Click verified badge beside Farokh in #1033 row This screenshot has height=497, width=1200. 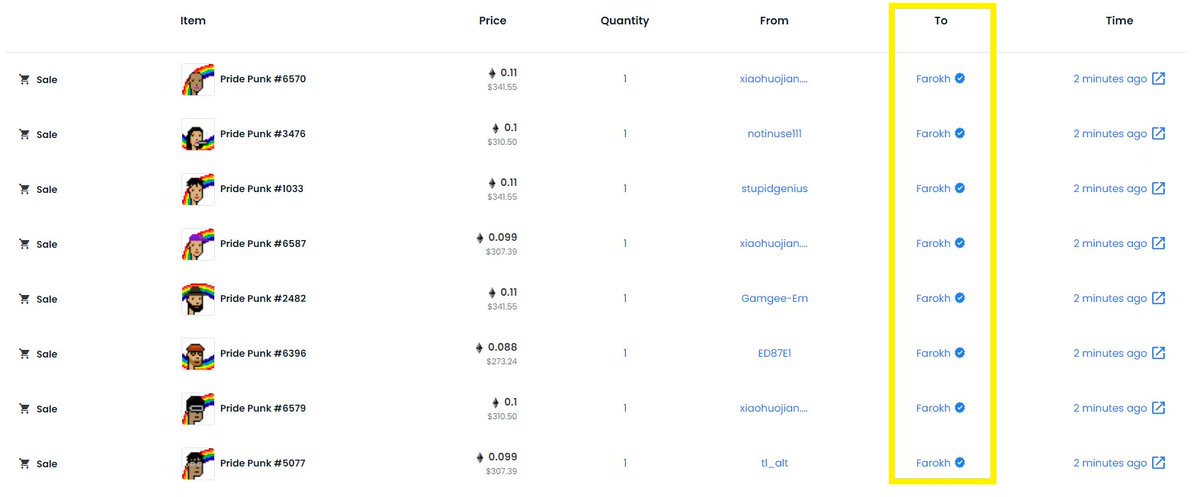coord(960,188)
